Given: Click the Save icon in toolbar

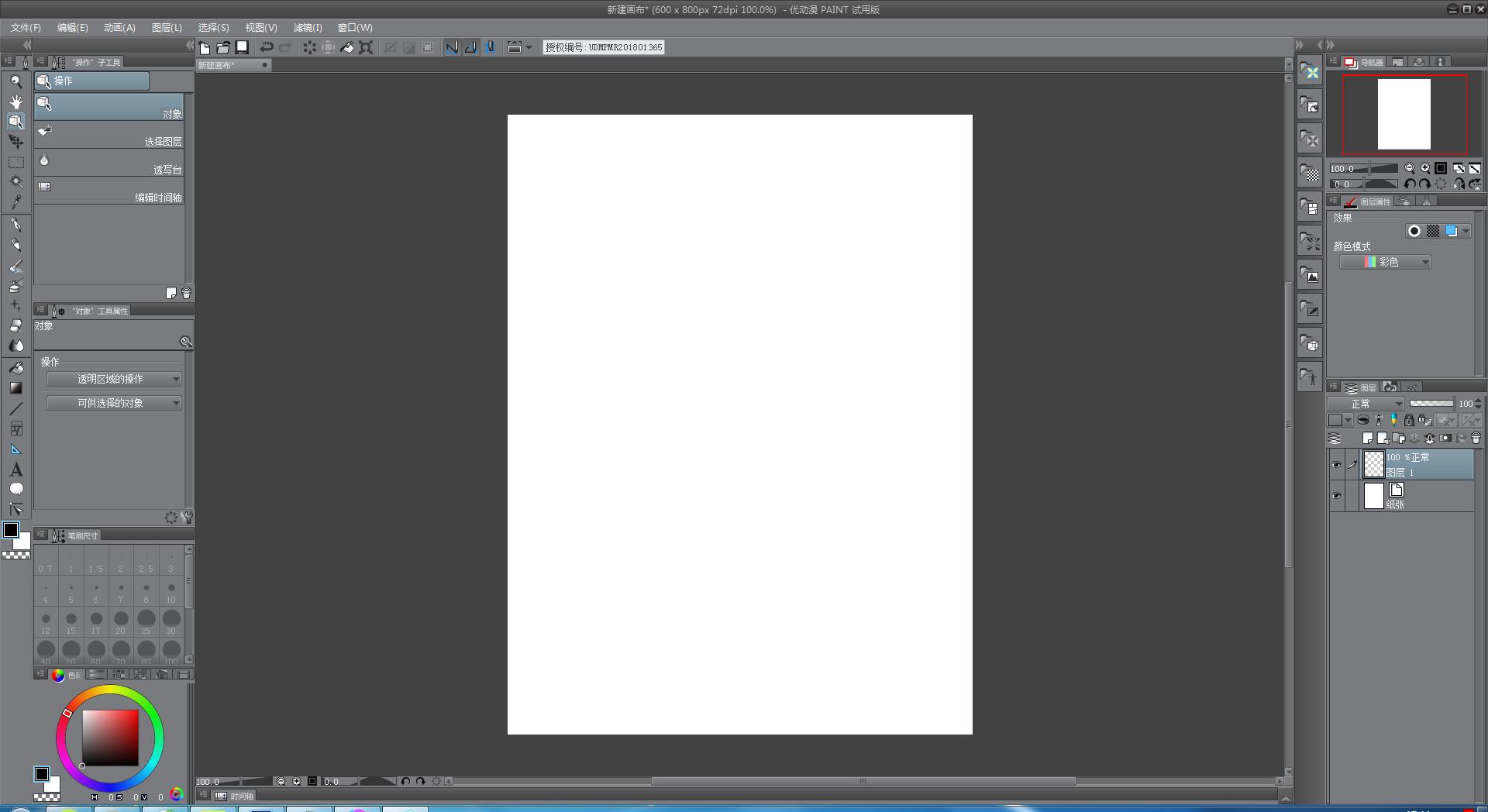Looking at the screenshot, I should click(x=242, y=47).
